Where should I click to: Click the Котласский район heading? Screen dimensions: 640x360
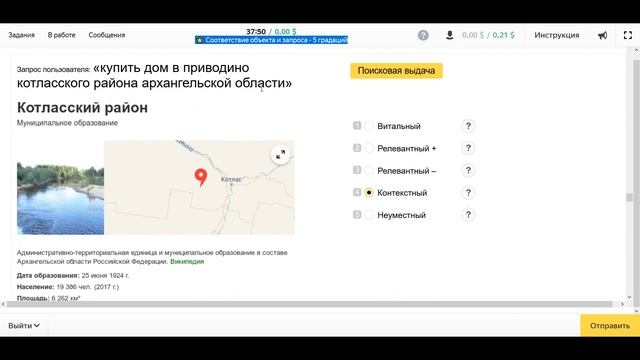(82, 108)
